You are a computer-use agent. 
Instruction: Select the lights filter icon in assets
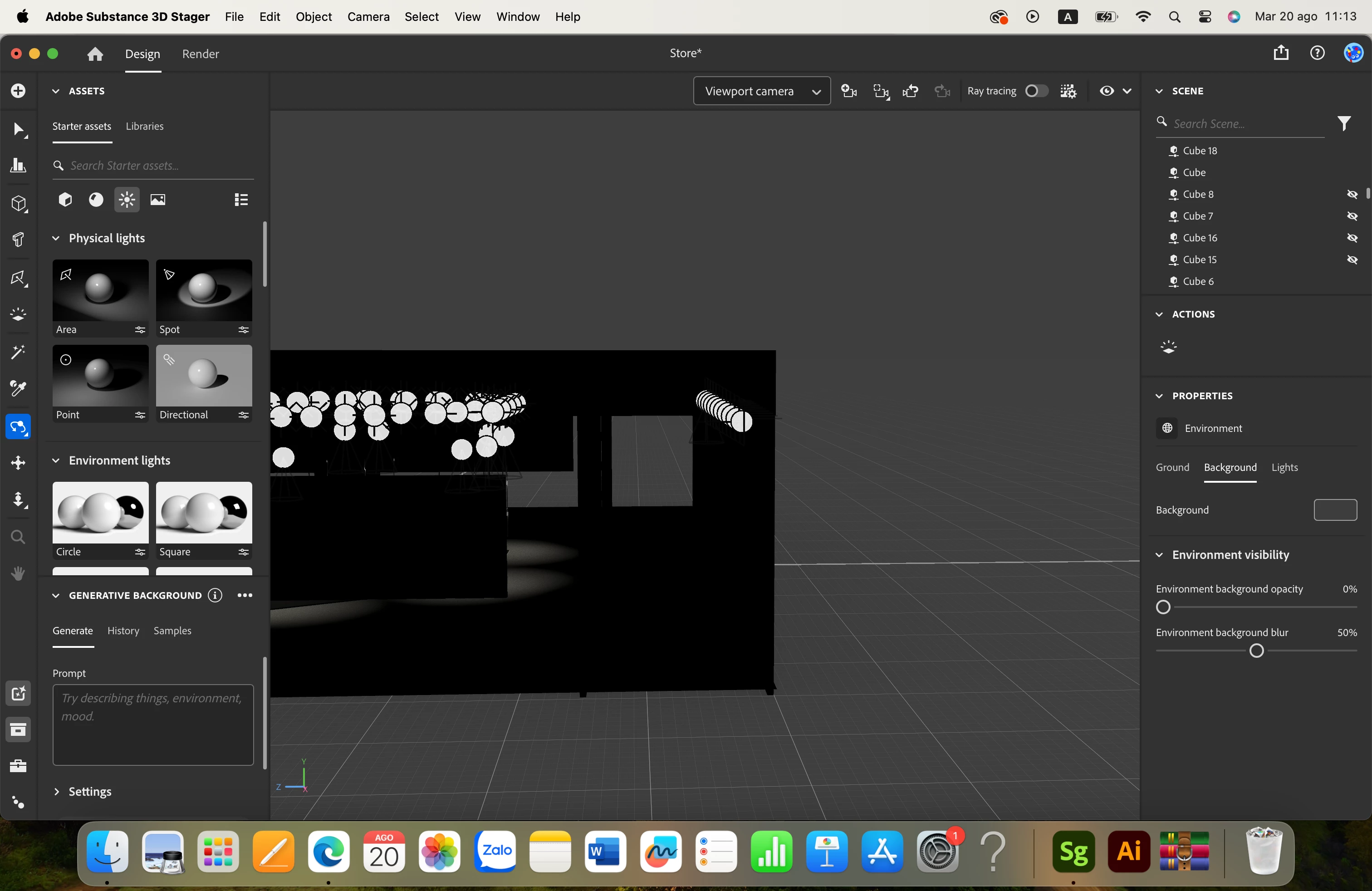(127, 200)
